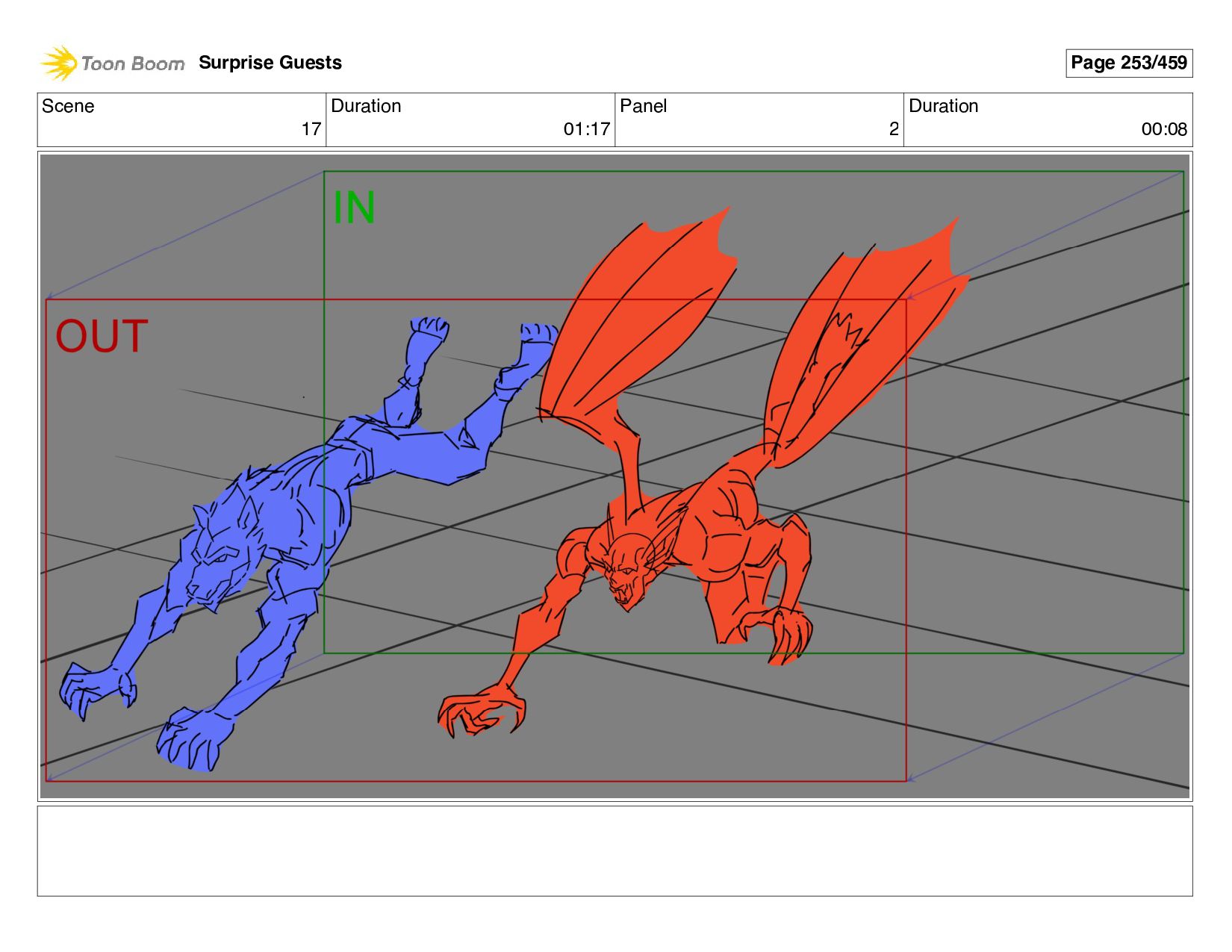Click the 'Panel' header label
The height and width of the screenshot is (952, 1232).
coord(643,106)
